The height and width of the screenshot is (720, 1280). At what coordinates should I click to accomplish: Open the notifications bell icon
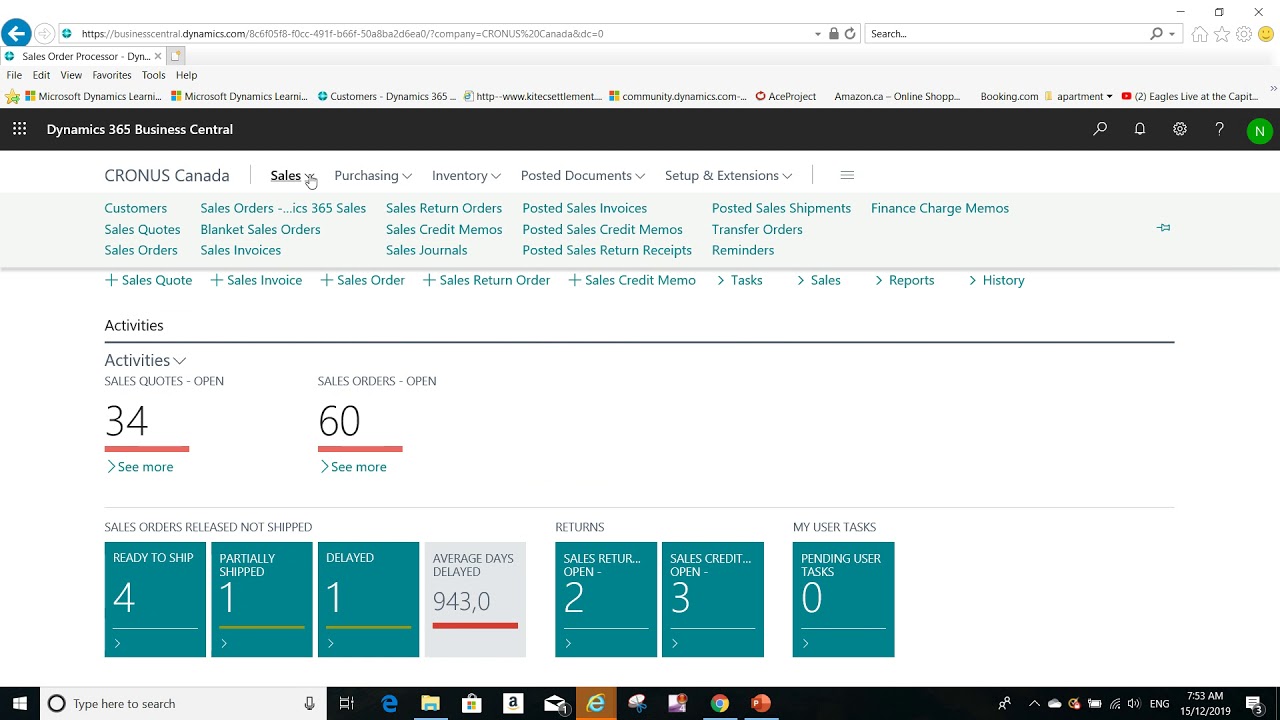(x=1140, y=129)
